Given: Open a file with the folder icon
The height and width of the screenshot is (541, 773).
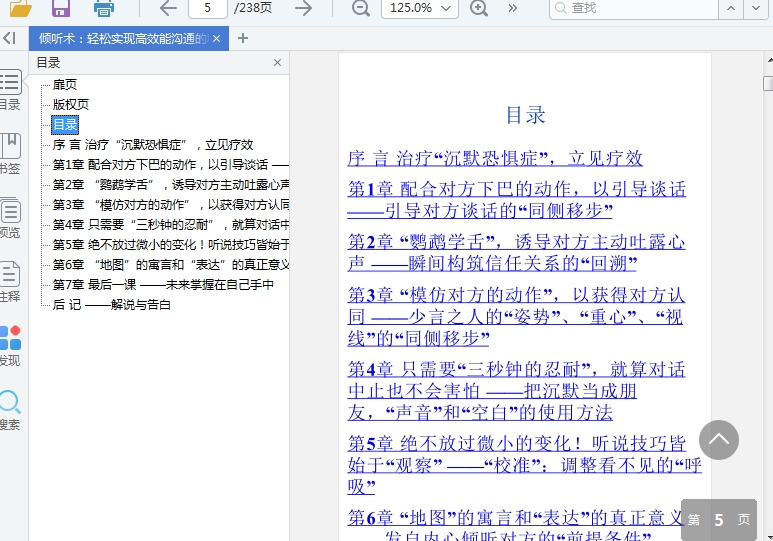Looking at the screenshot, I should click(x=20, y=8).
